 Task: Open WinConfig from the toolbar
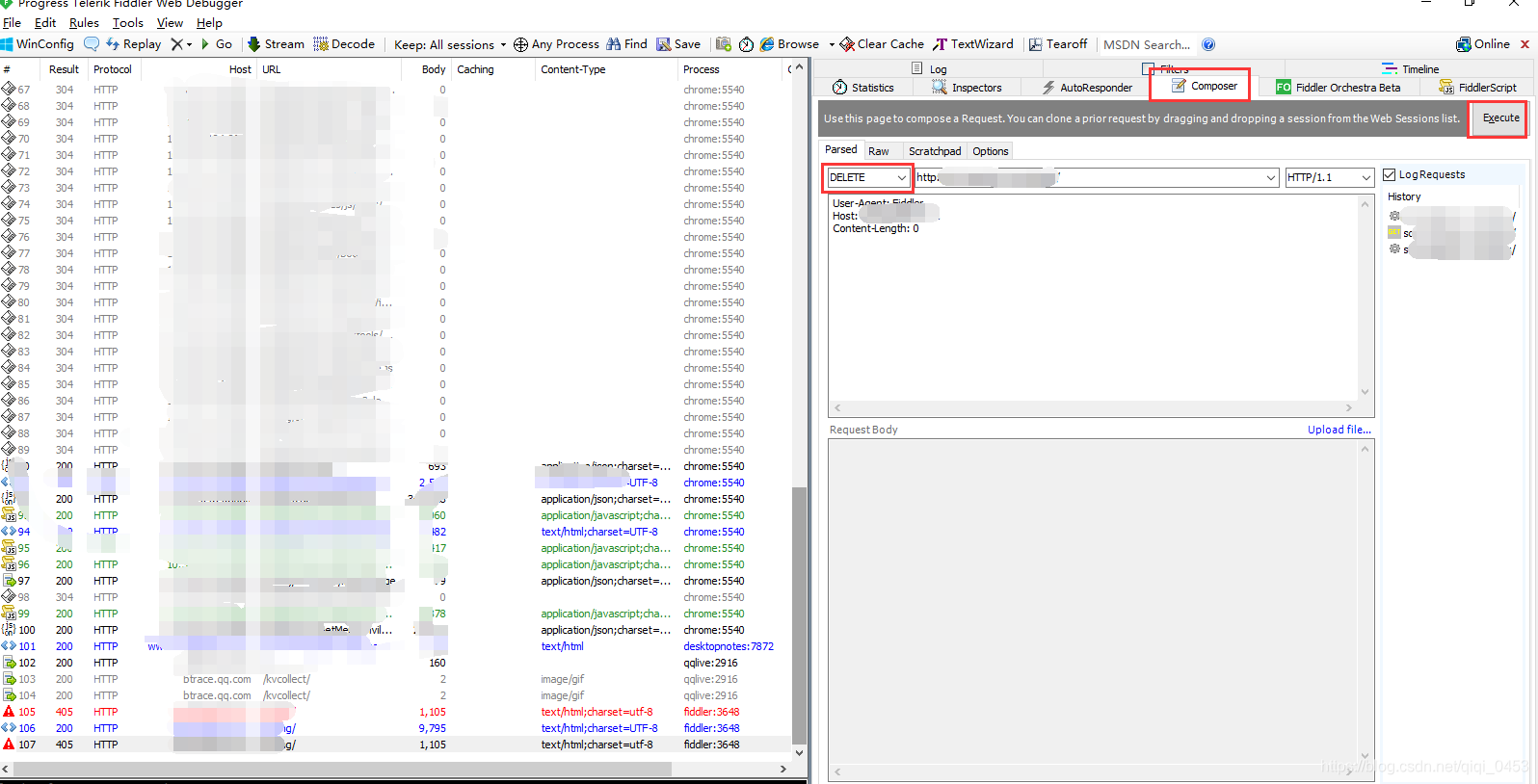tap(38, 44)
